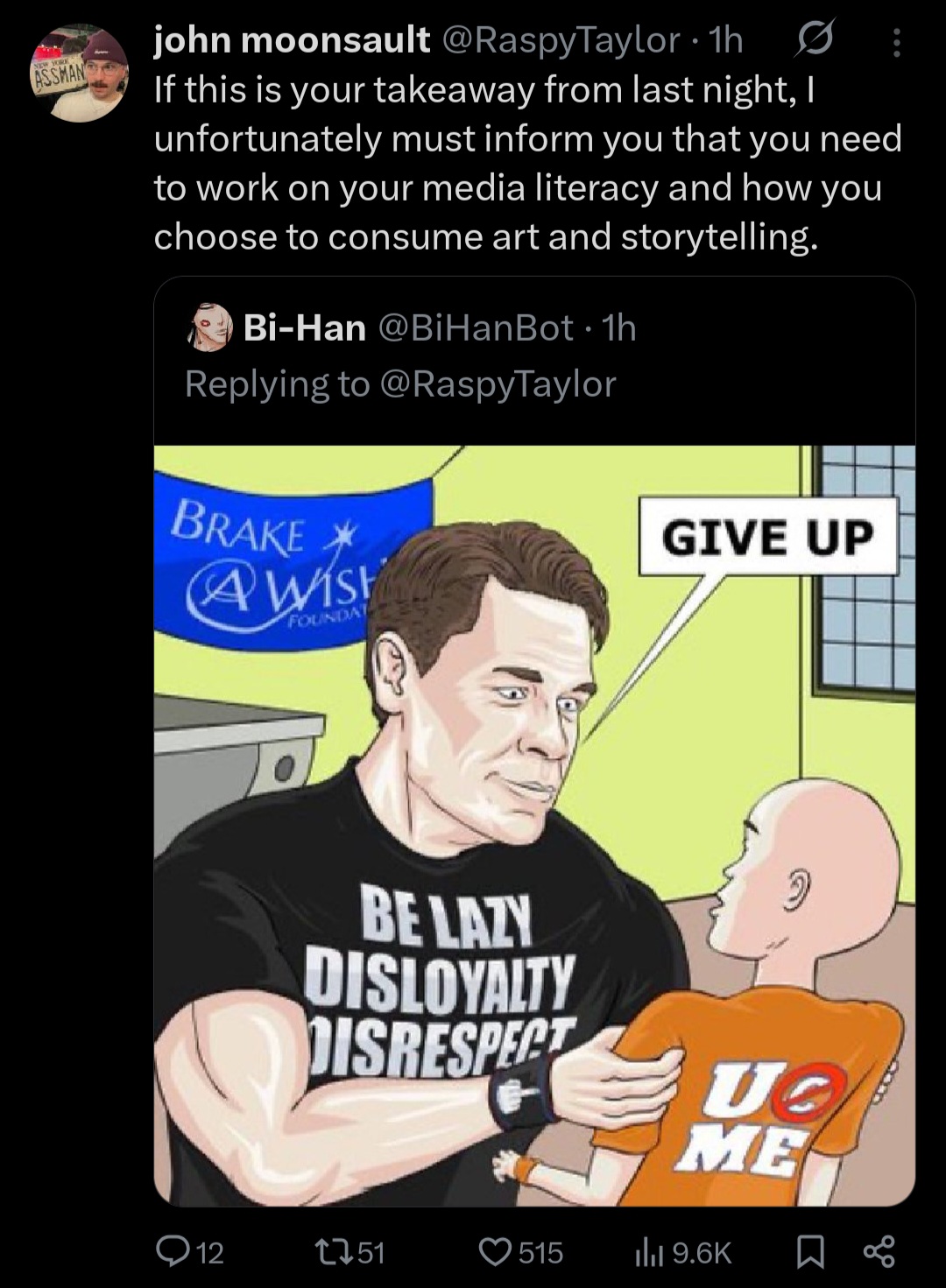Open Bi-Han's small profile avatar
Image resolution: width=946 pixels, height=1288 pixels.
coord(210,328)
